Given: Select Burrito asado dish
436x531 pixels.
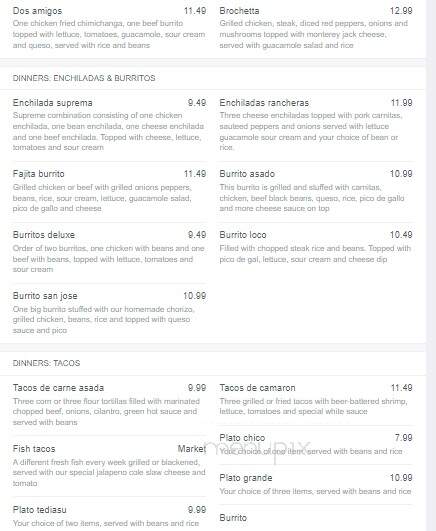Looking at the screenshot, I should [x=247, y=174].
